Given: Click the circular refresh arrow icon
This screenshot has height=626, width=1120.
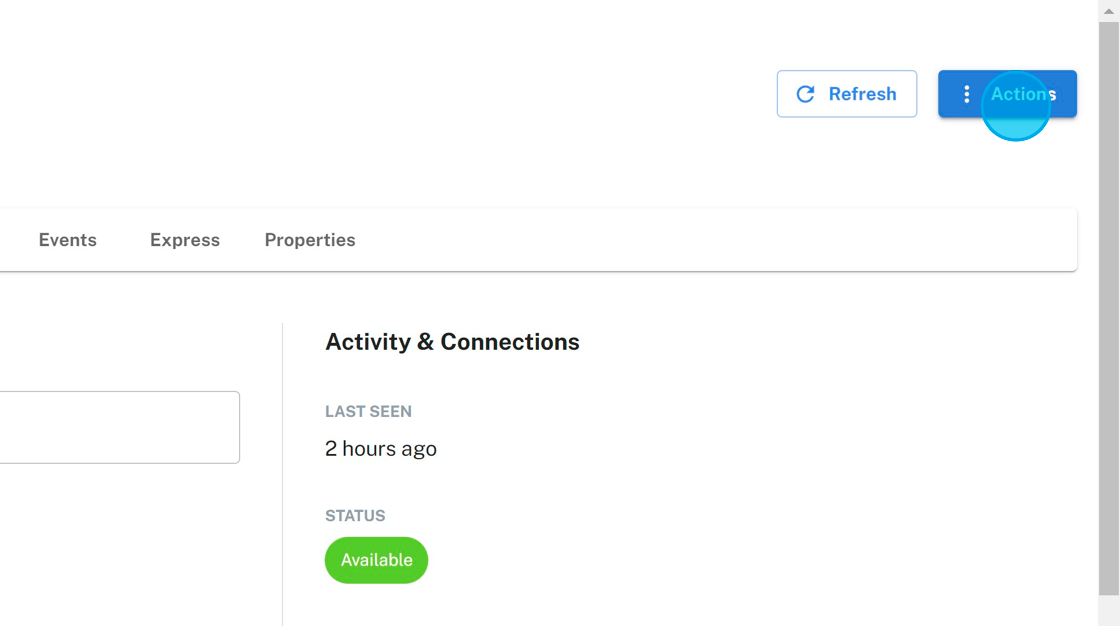Looking at the screenshot, I should point(805,94).
